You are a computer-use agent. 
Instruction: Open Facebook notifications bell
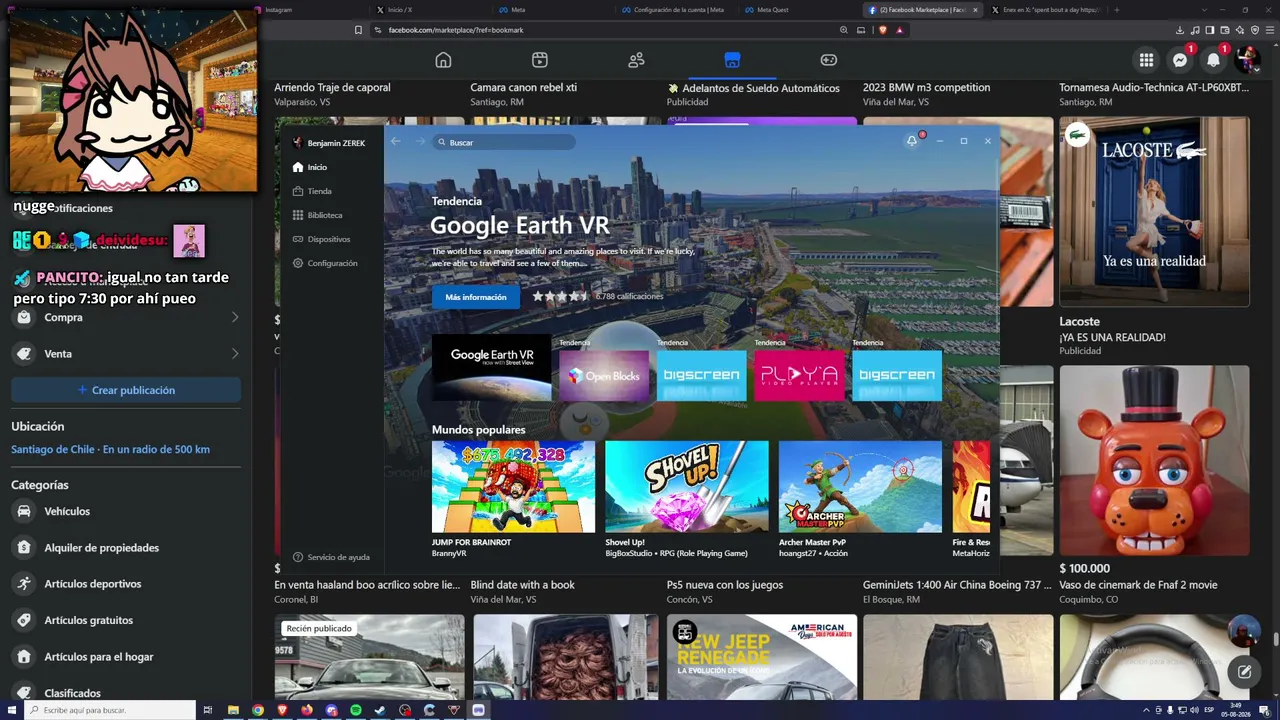(x=1213, y=60)
